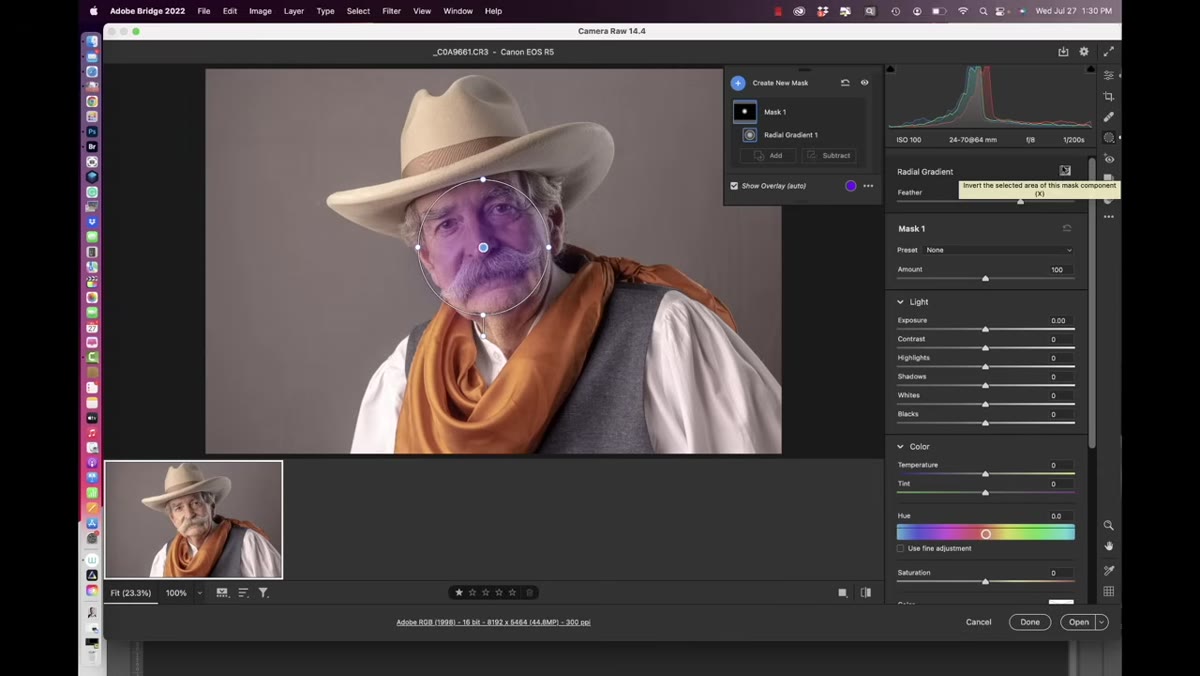Toggle before/after view icon
The image size is (1200, 676).
coord(866,593)
